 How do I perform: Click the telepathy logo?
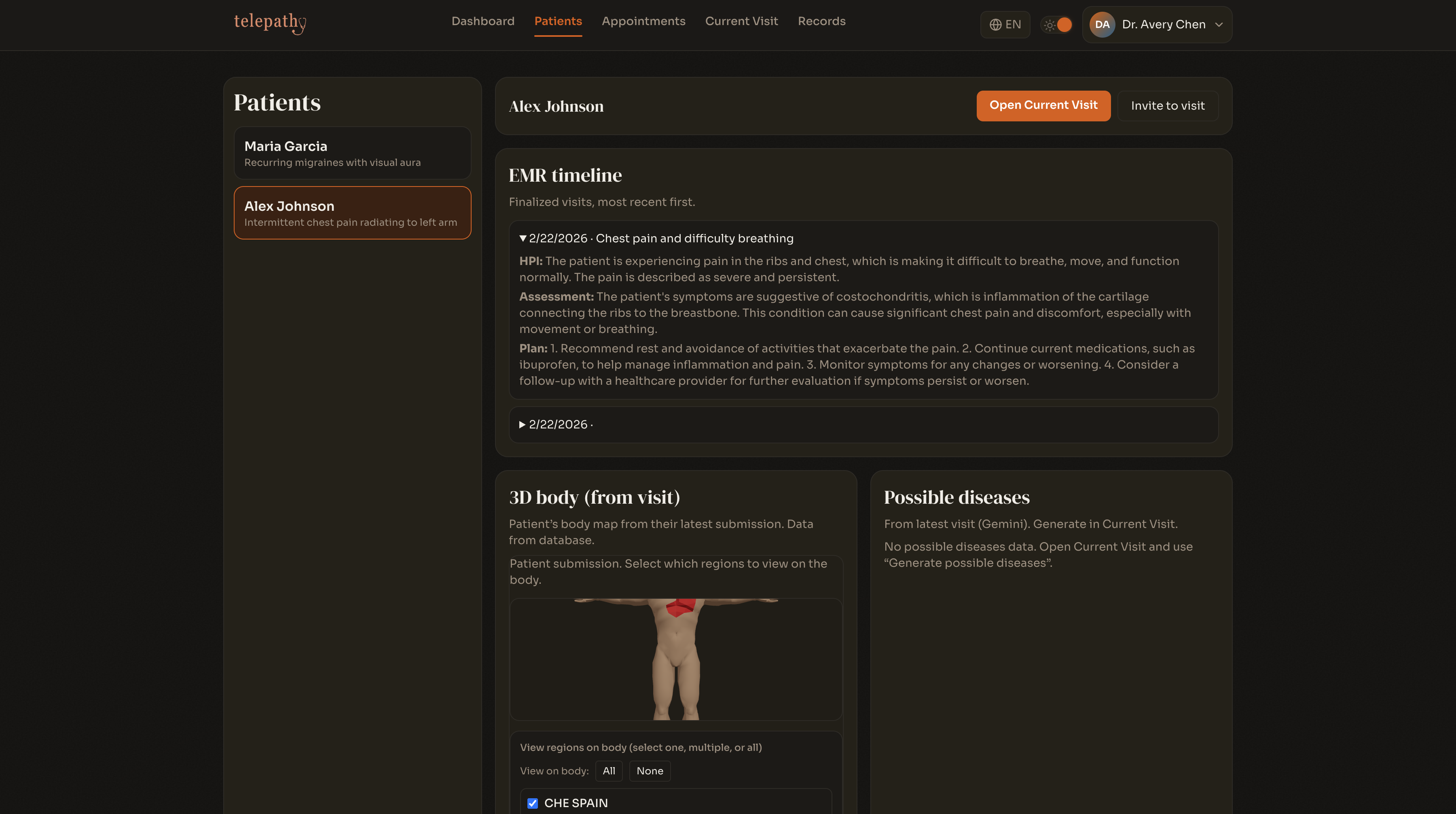(270, 22)
